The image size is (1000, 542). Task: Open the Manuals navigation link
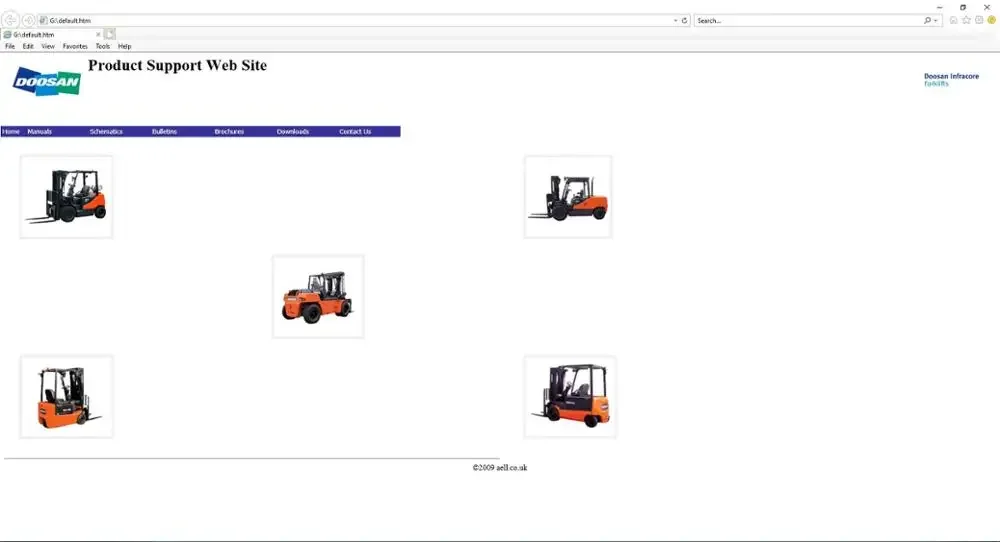[40, 131]
